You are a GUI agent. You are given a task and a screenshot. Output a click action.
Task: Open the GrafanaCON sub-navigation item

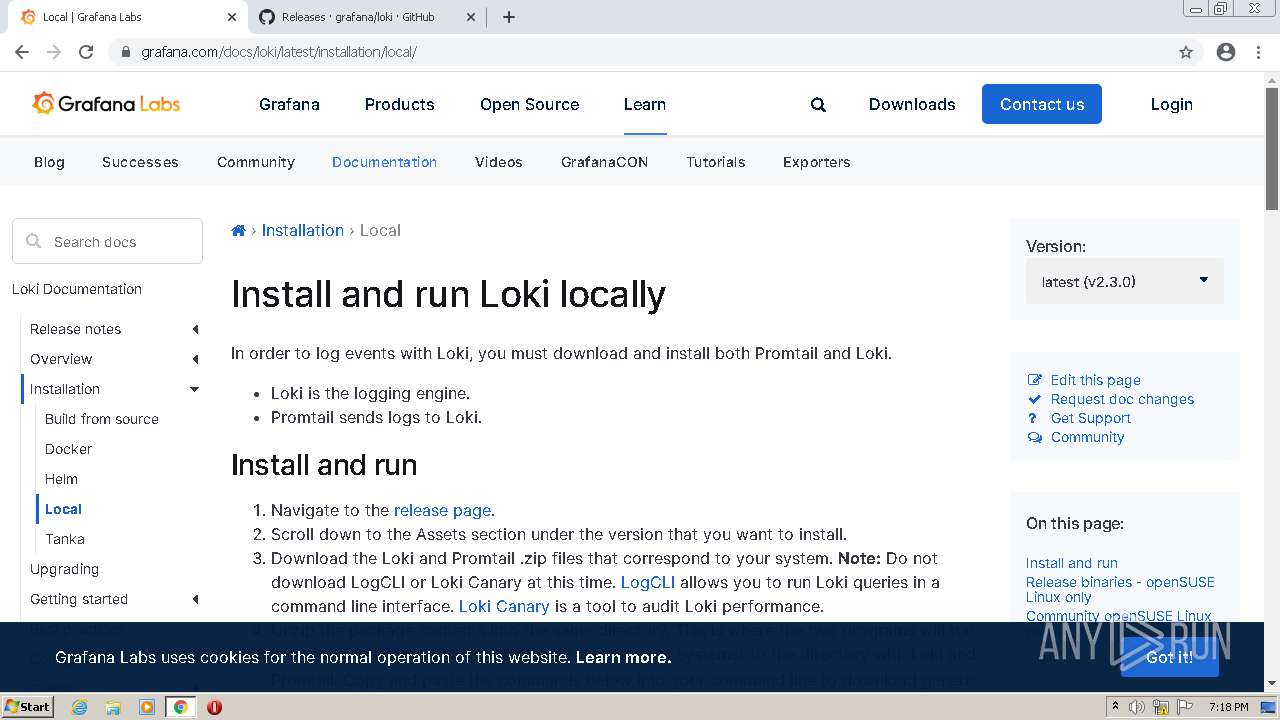[x=604, y=162]
